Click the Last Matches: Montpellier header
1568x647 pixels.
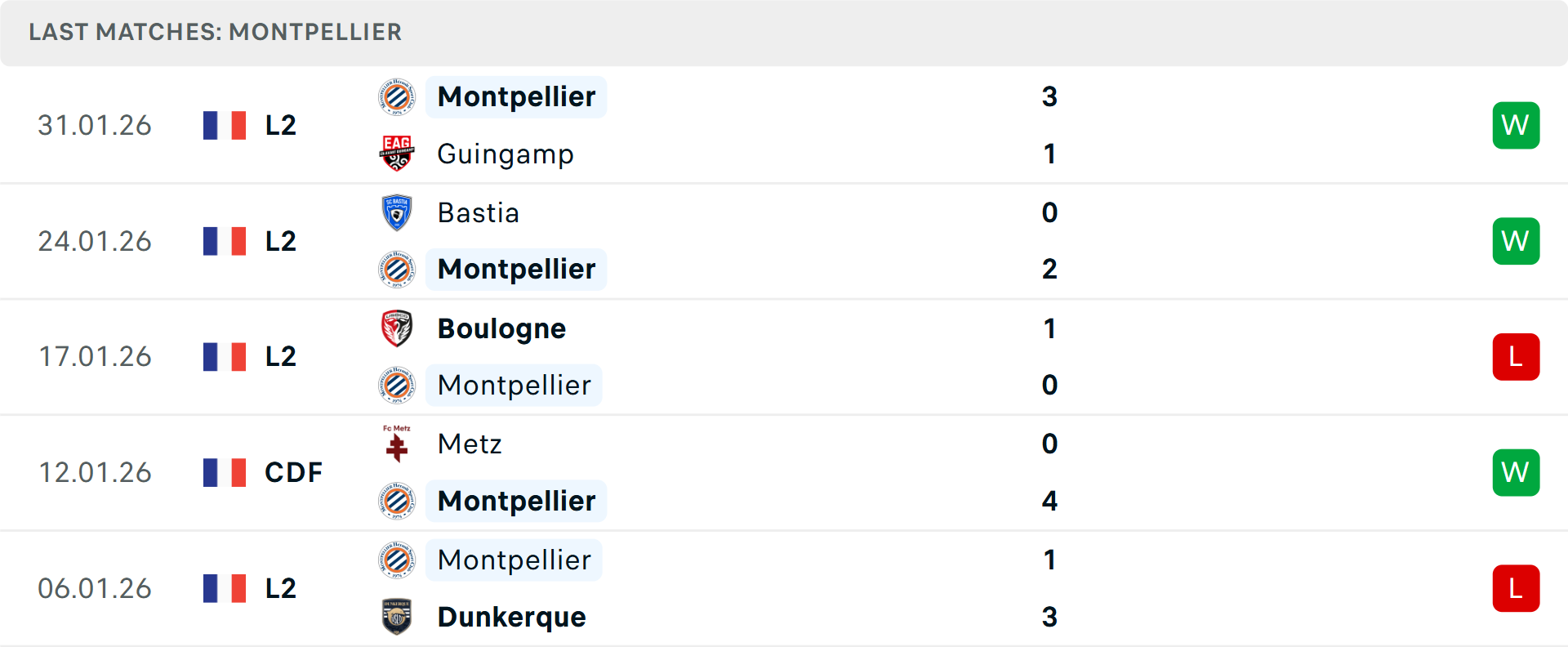coord(215,32)
